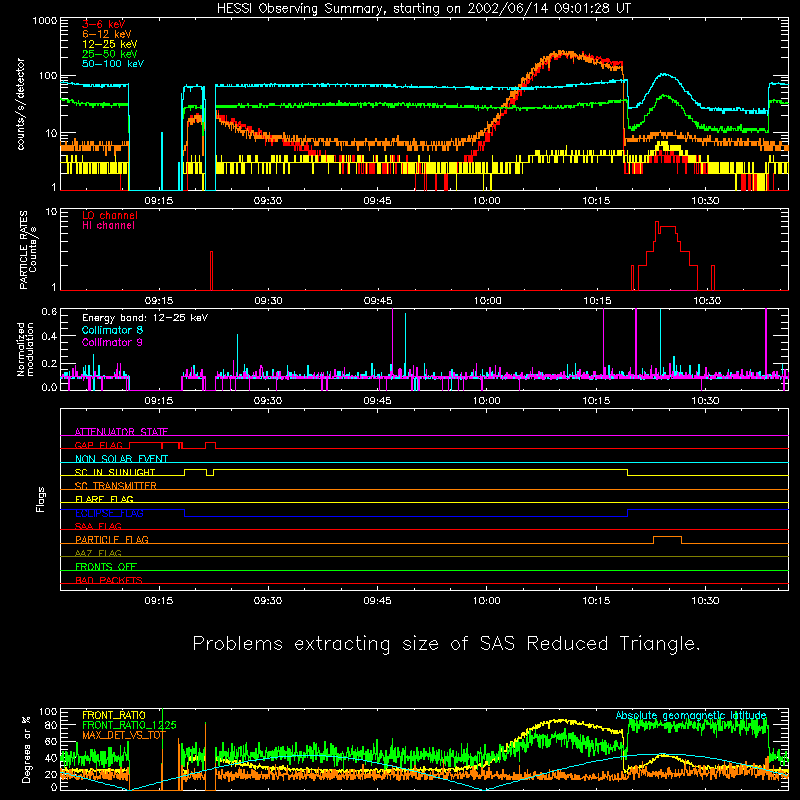Click the 10:15 tick under particle rates panel
Image resolution: width=800 pixels, height=800 pixels.
pyautogui.click(x=597, y=301)
